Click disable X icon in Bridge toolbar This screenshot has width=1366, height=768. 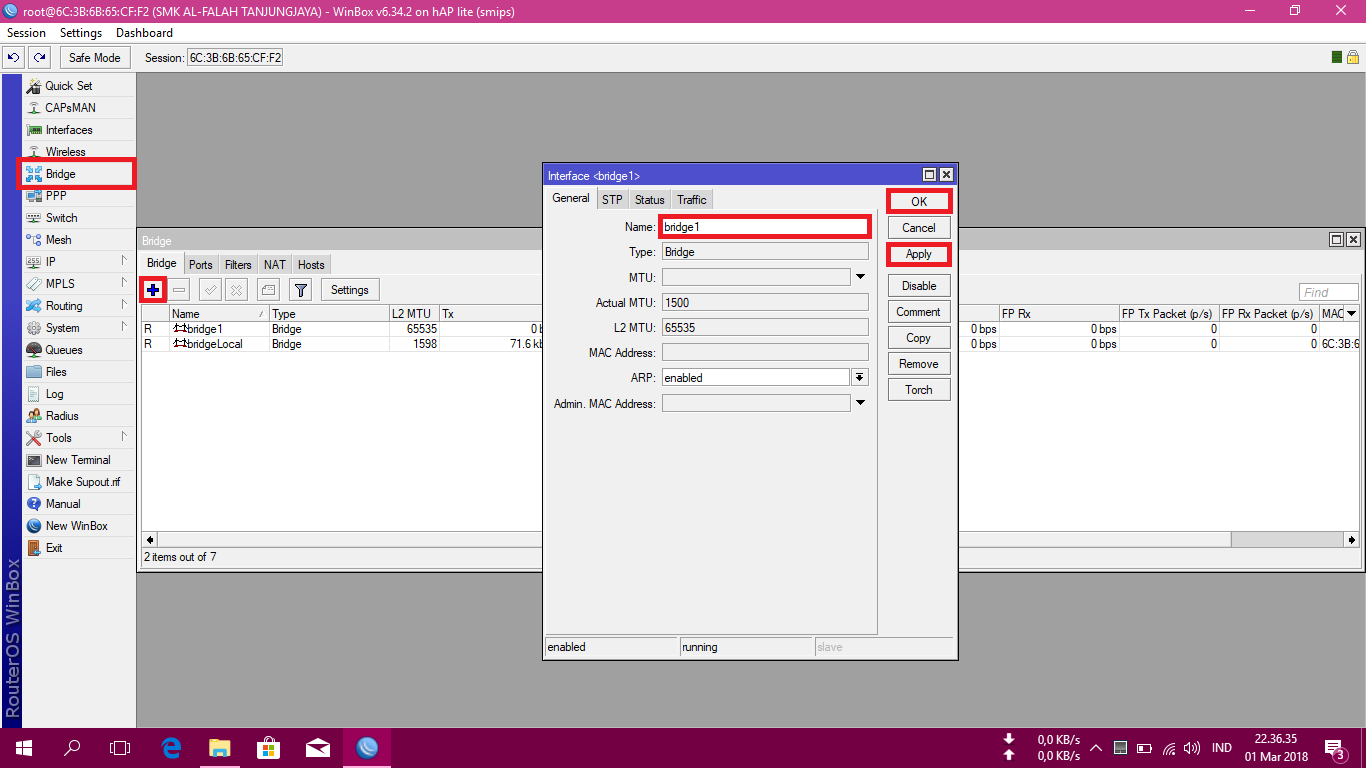[x=236, y=290]
